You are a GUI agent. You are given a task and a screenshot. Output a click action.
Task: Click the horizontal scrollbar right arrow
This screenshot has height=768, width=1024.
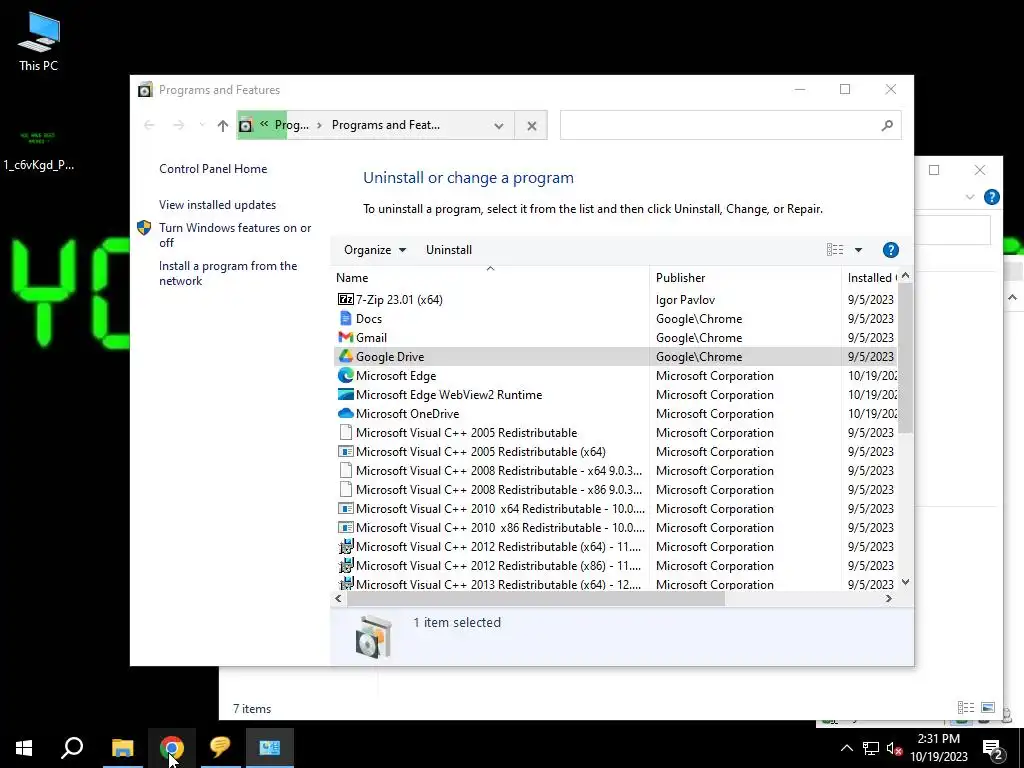point(889,598)
